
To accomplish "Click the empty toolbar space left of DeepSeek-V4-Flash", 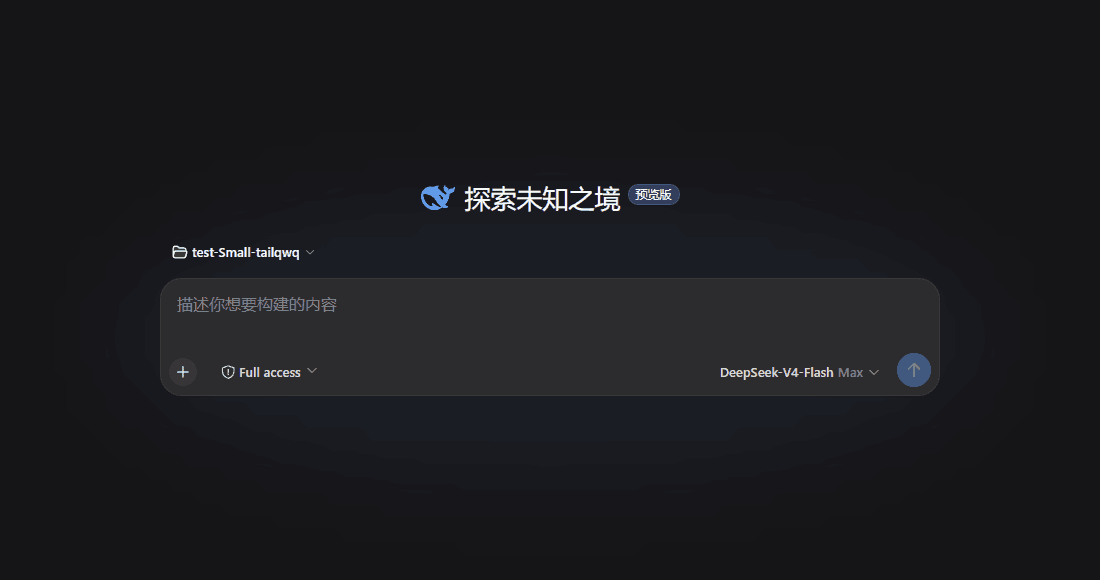I will coord(519,372).
